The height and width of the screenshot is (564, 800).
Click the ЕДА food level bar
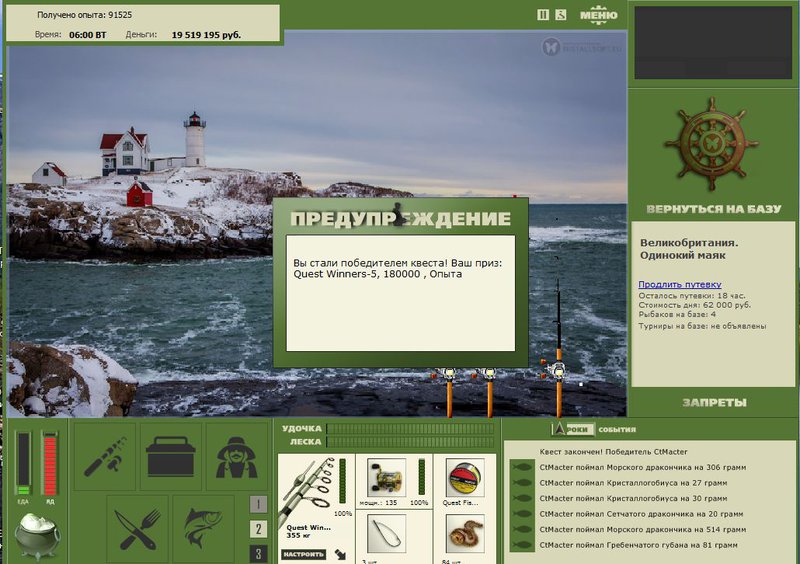(23, 463)
